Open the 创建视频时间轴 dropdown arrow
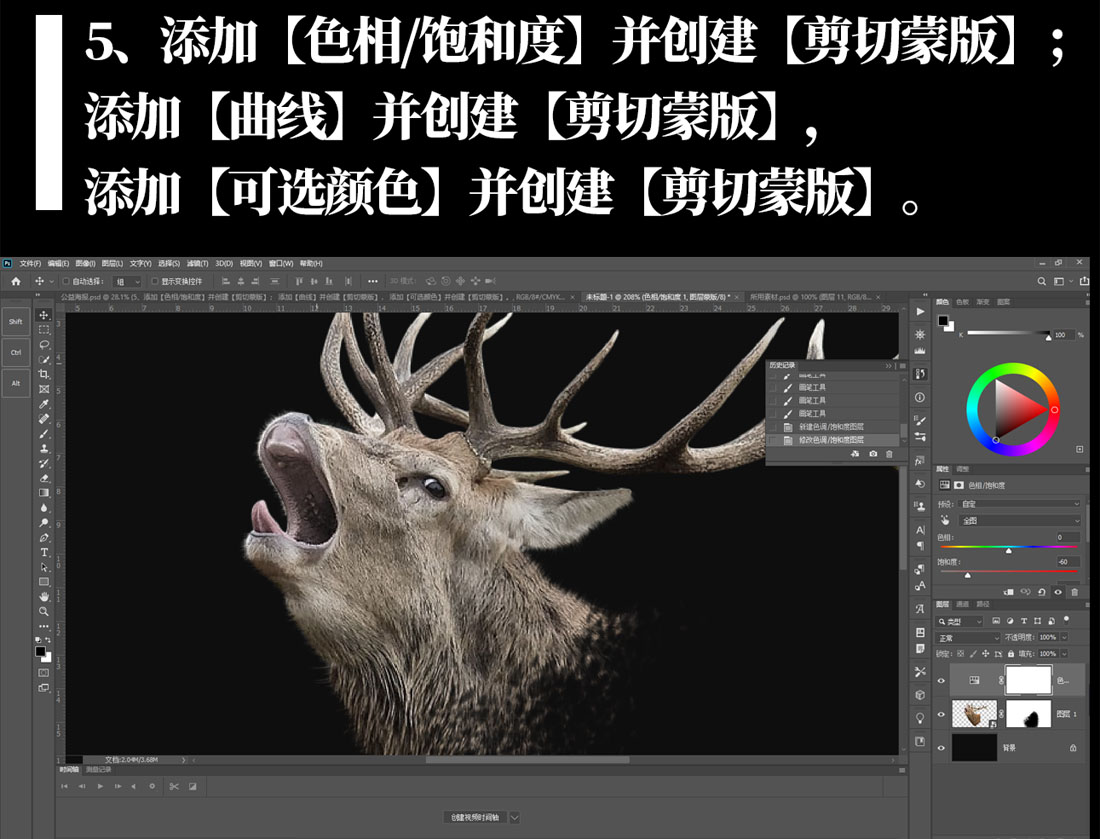Image resolution: width=1100 pixels, height=839 pixels. pyautogui.click(x=514, y=817)
